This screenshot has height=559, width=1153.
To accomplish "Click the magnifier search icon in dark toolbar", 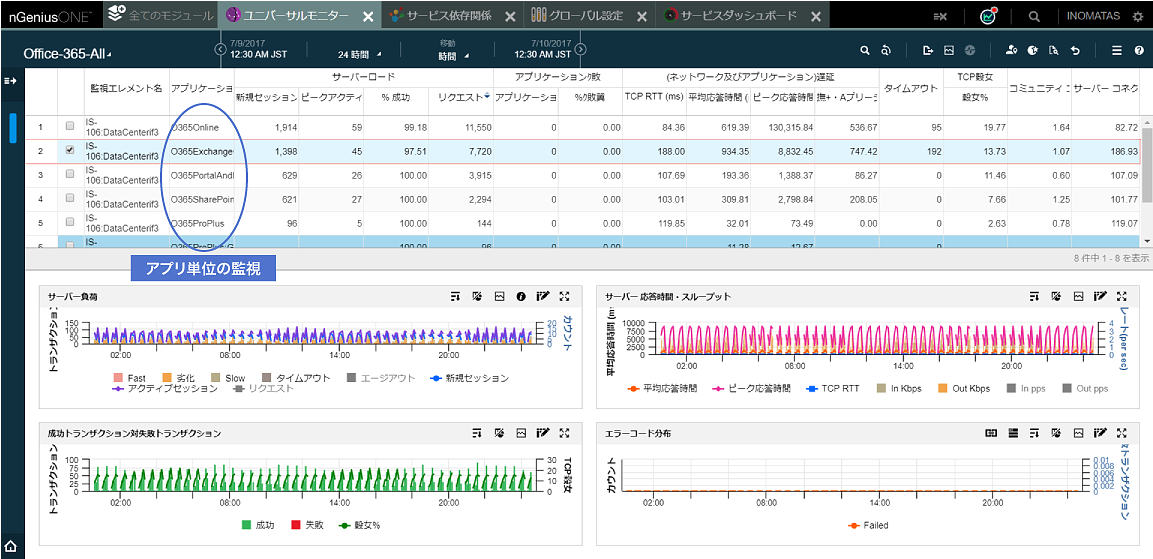I will coord(1034,16).
